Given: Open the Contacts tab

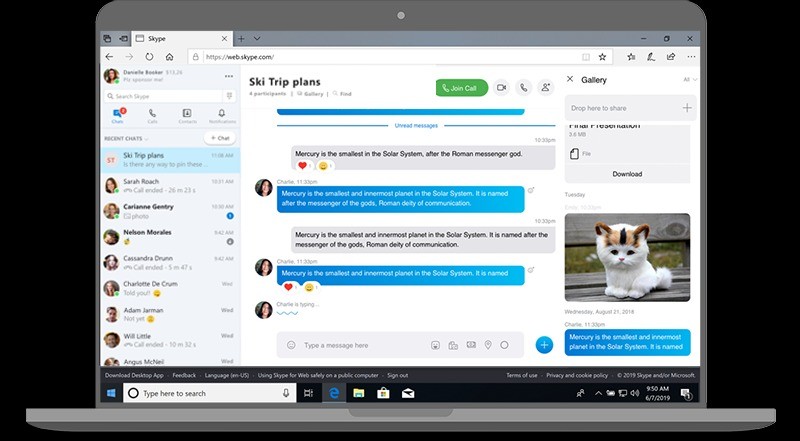Looking at the screenshot, I should (x=187, y=116).
